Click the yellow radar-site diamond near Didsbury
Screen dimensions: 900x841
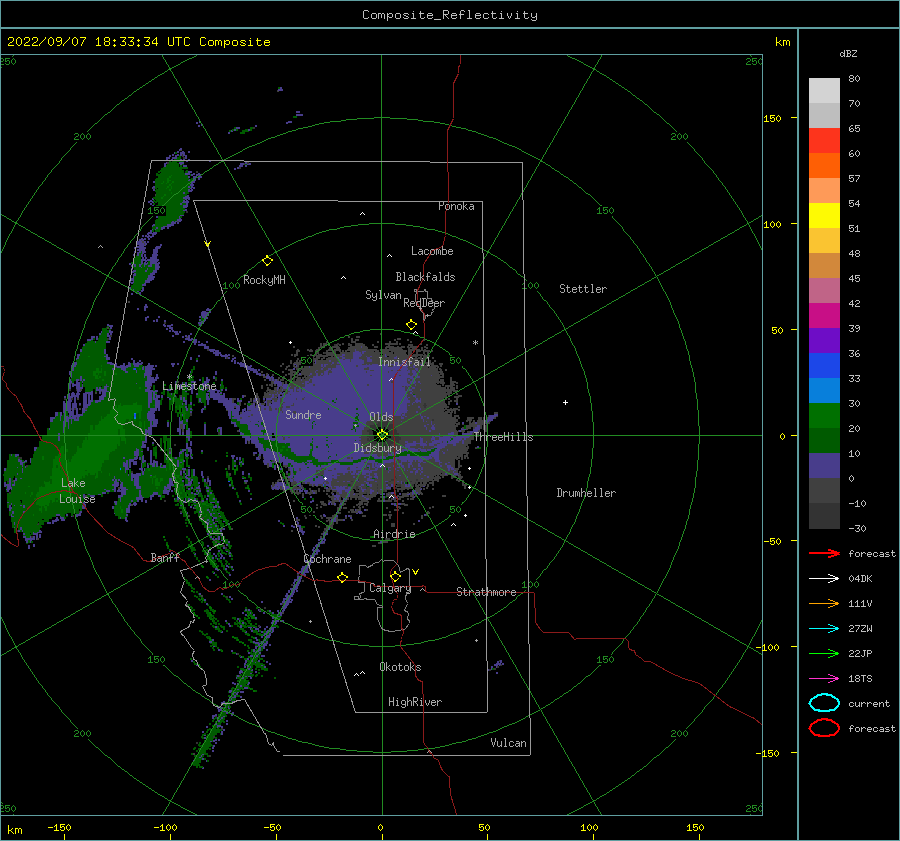tap(382, 435)
